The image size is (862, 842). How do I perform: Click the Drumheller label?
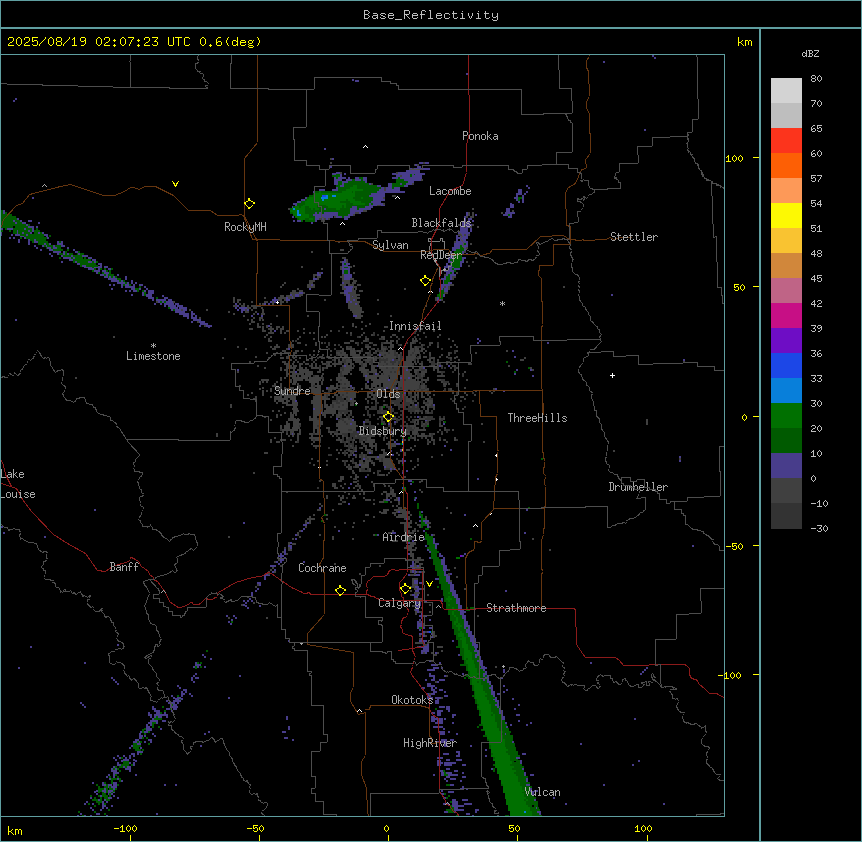(x=638, y=487)
